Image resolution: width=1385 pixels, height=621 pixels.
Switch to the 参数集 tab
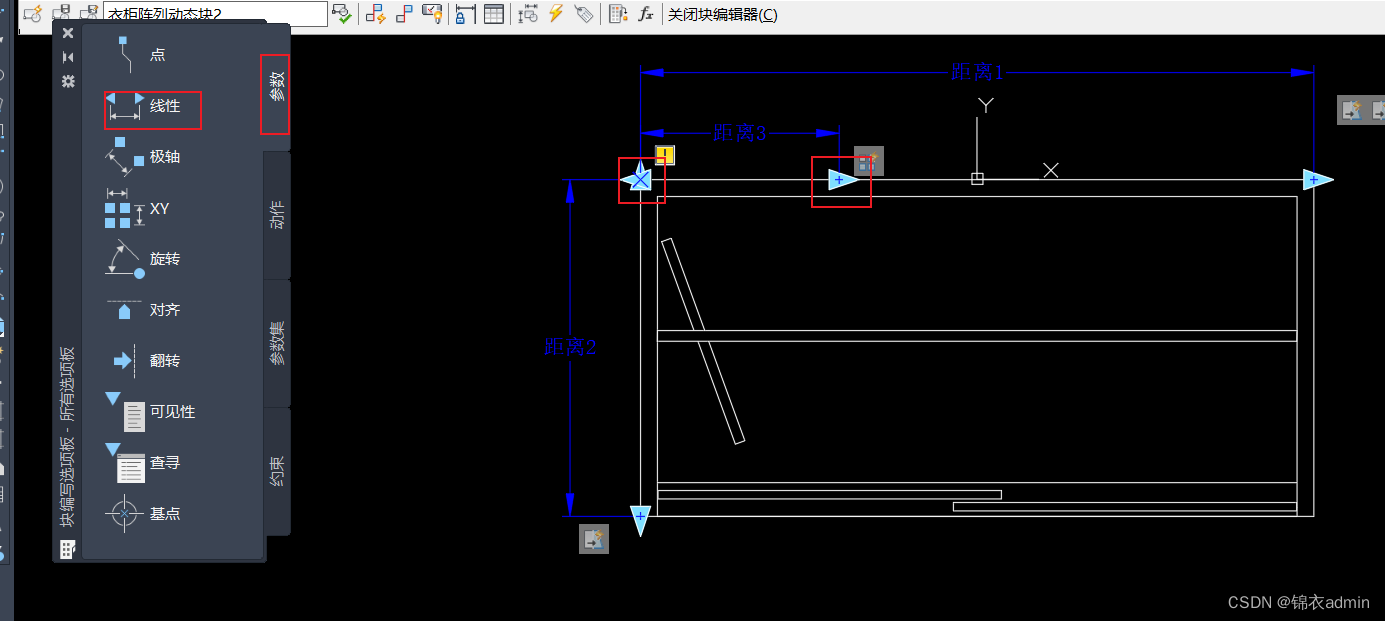tap(277, 343)
